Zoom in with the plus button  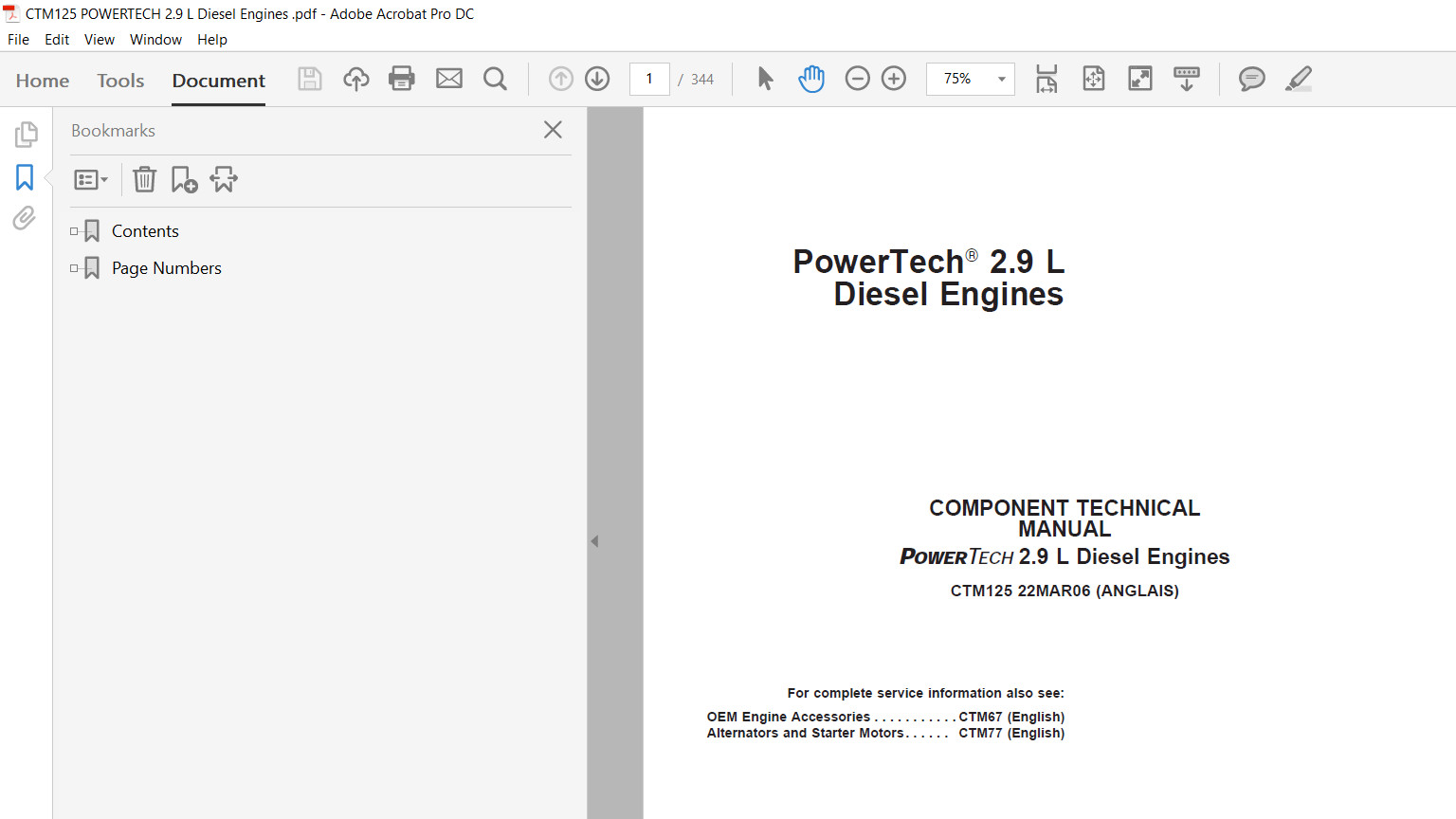(x=894, y=79)
